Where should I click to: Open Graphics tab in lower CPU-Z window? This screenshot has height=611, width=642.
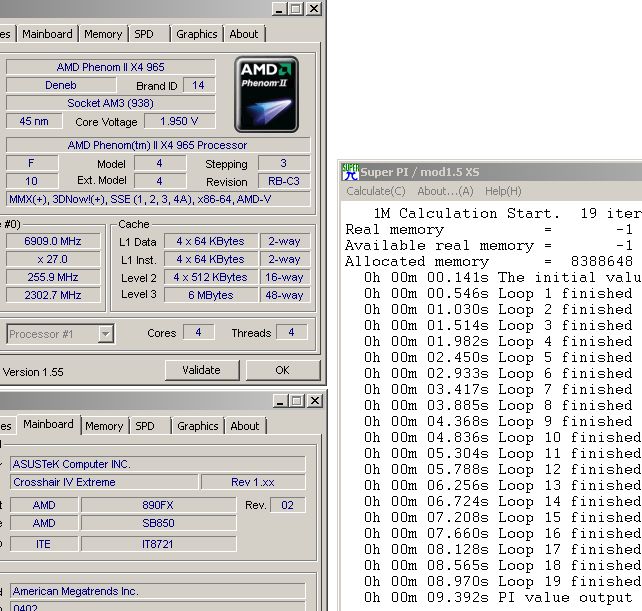coord(197,426)
